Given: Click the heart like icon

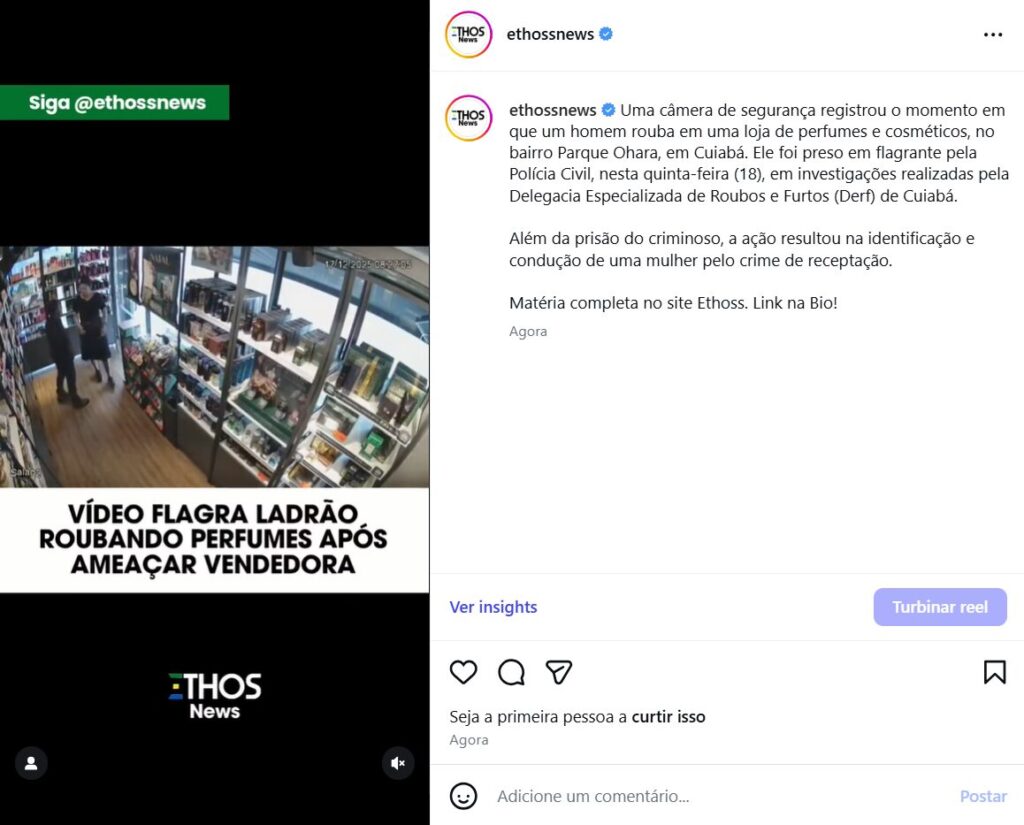Looking at the screenshot, I should coord(463,672).
